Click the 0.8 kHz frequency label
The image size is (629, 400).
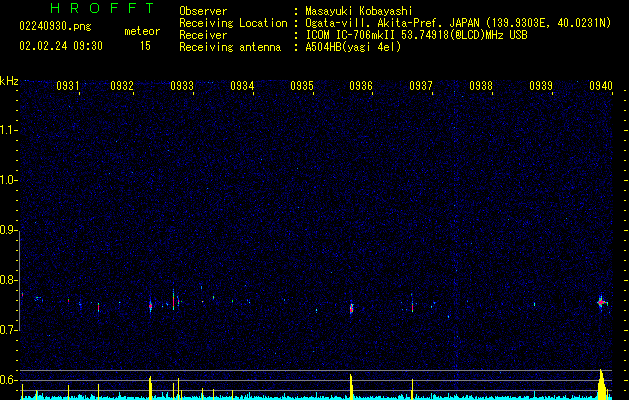click(8, 280)
